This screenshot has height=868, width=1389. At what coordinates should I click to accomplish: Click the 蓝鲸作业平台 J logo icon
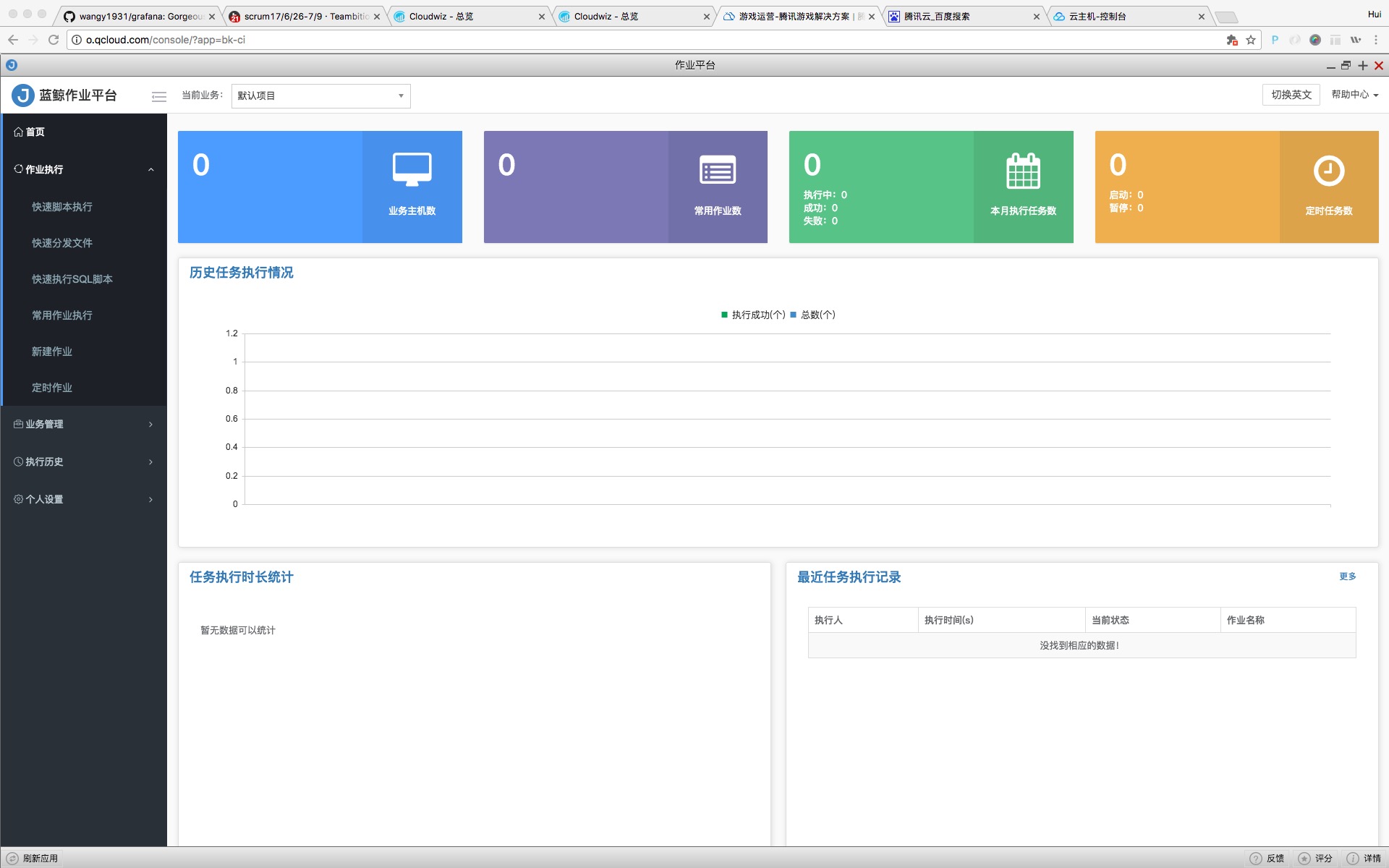point(23,95)
